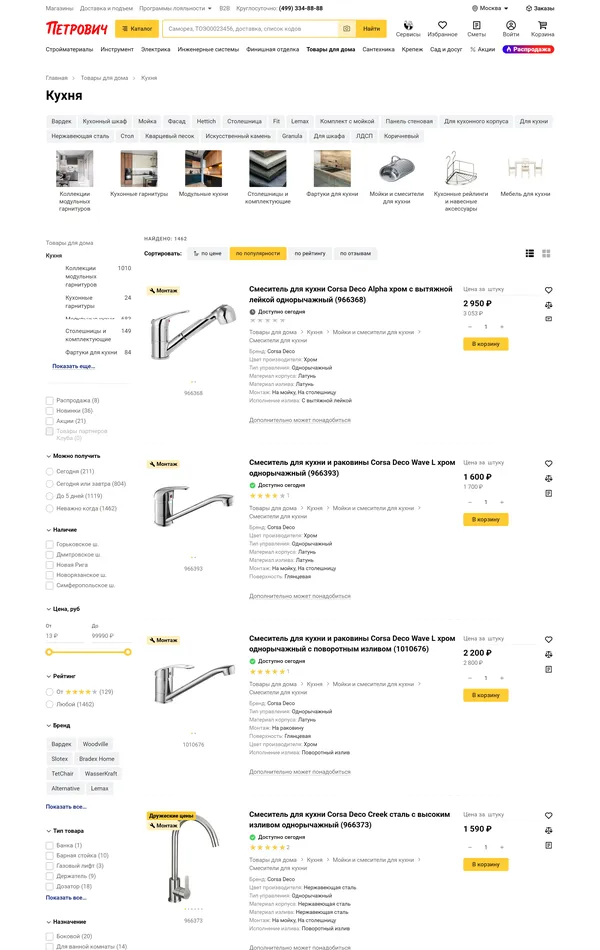Screen dimensions: 600x950
Task: Click В корзину for the 1 600 ₽ faucet
Action: click(x=485, y=520)
